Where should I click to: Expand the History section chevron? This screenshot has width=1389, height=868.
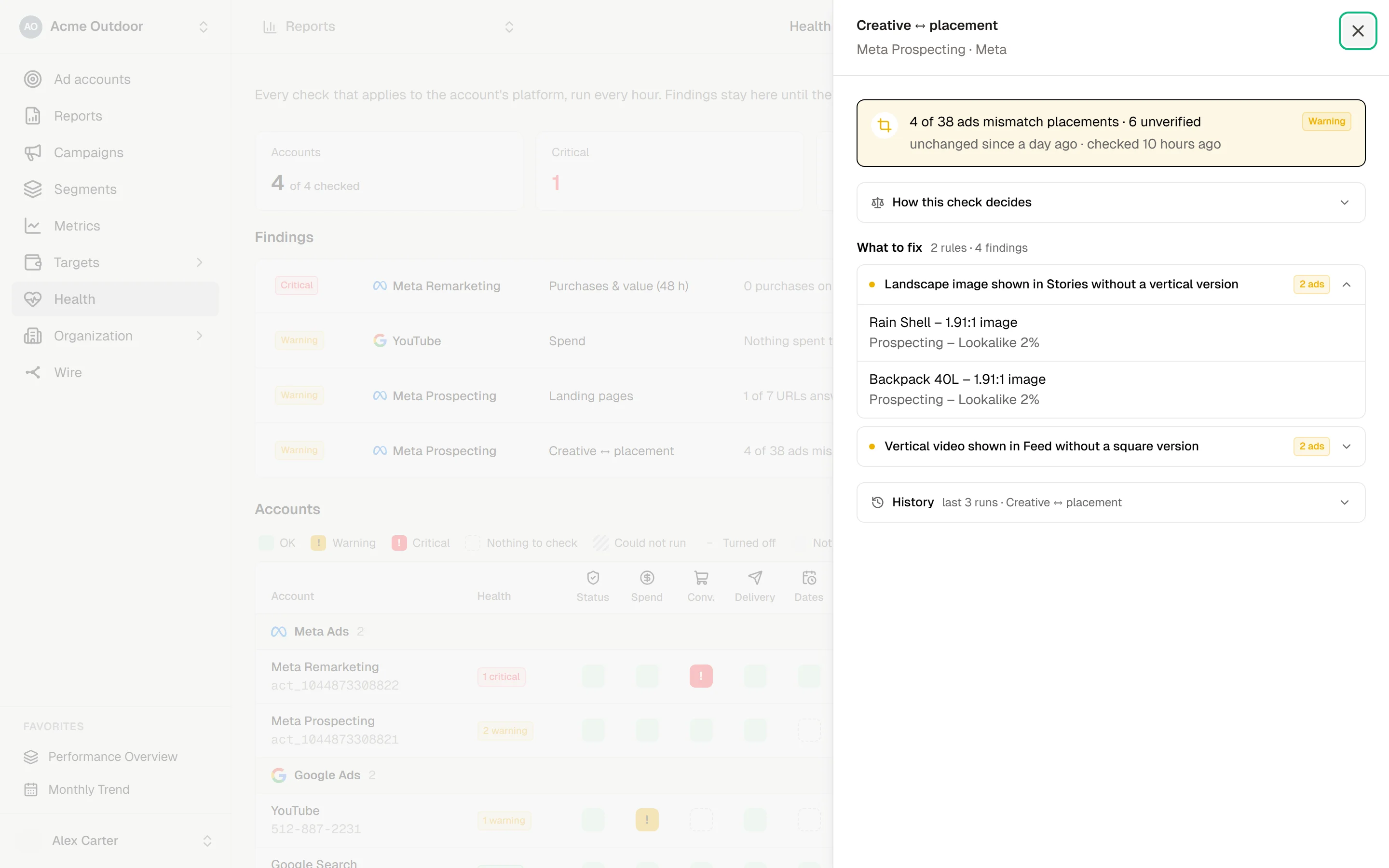pyautogui.click(x=1344, y=502)
